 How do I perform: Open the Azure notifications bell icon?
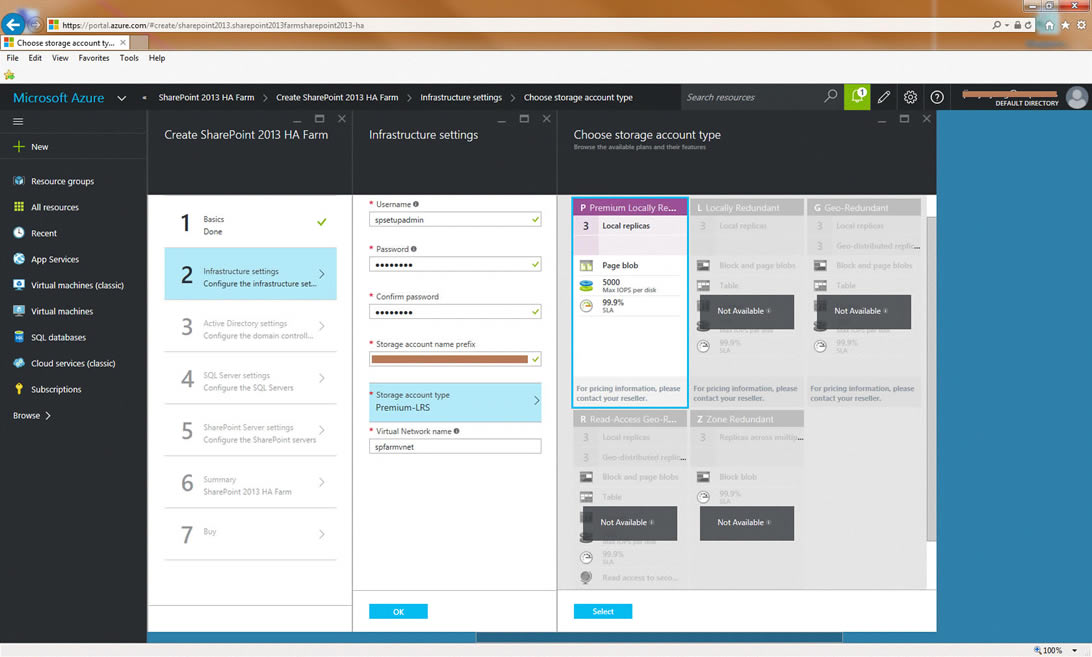point(857,97)
